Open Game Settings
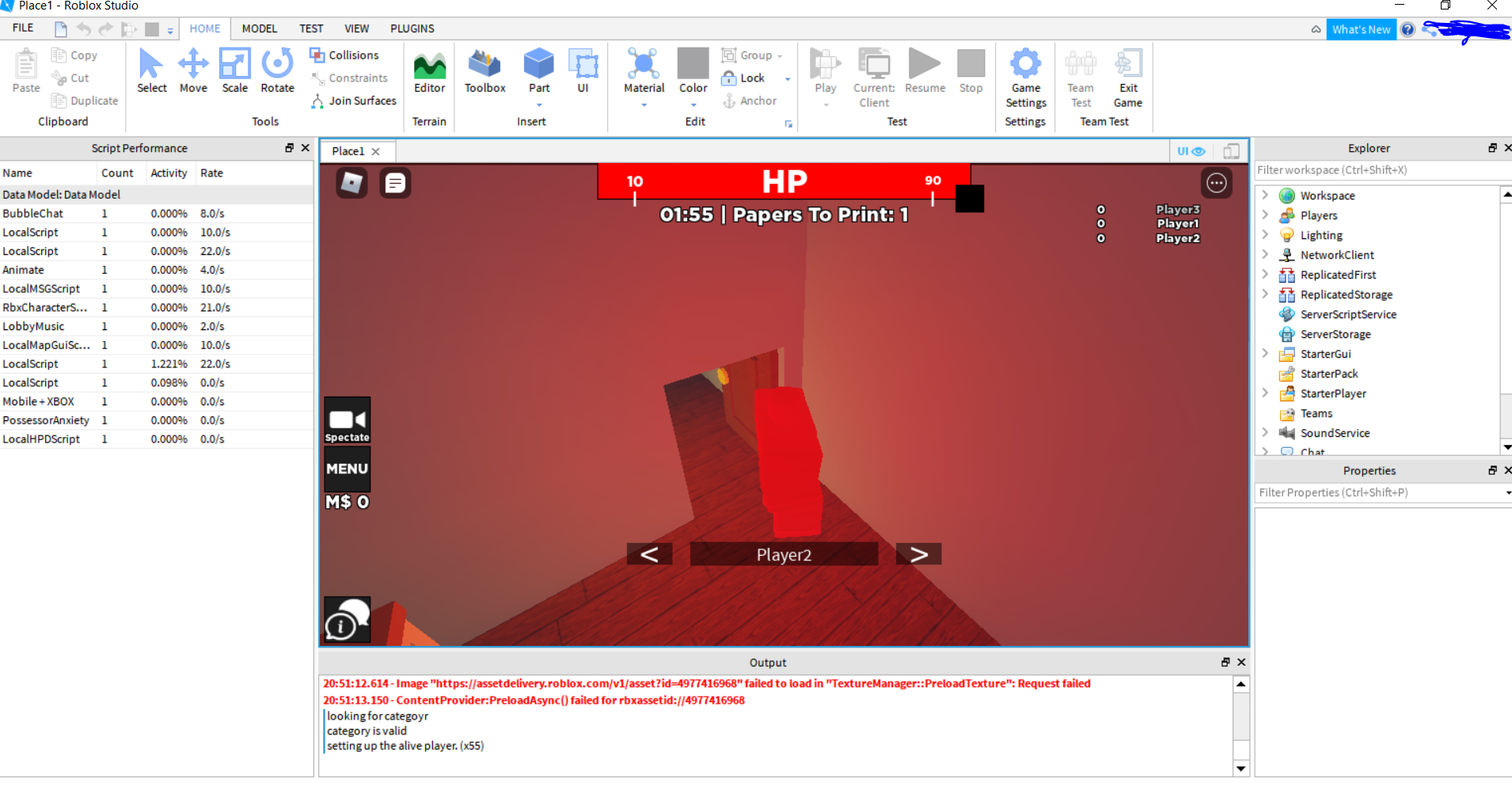1512x809 pixels. pos(1025,78)
